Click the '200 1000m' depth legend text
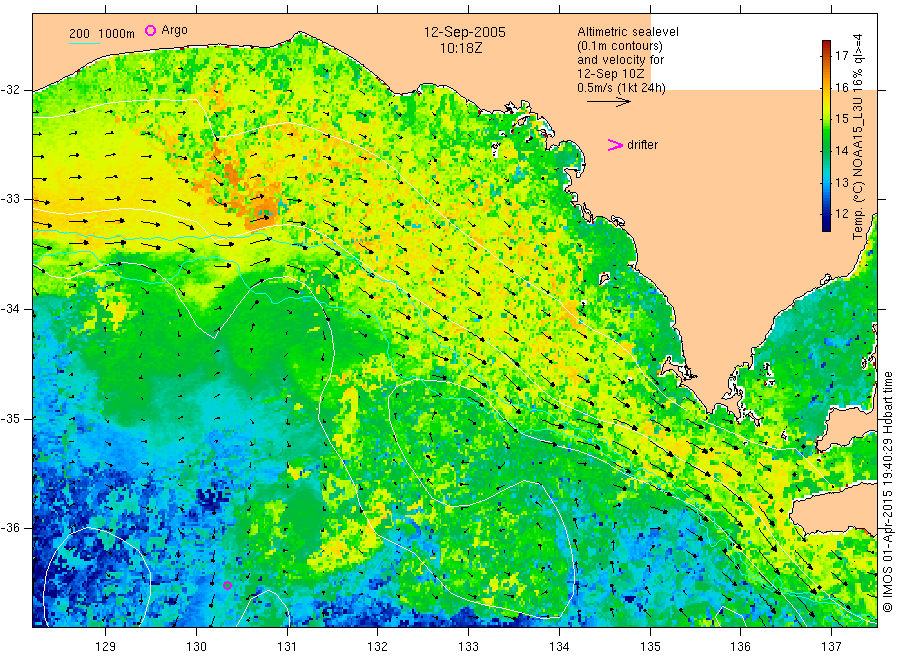The width and height of the screenshot is (900, 660). (x=102, y=34)
